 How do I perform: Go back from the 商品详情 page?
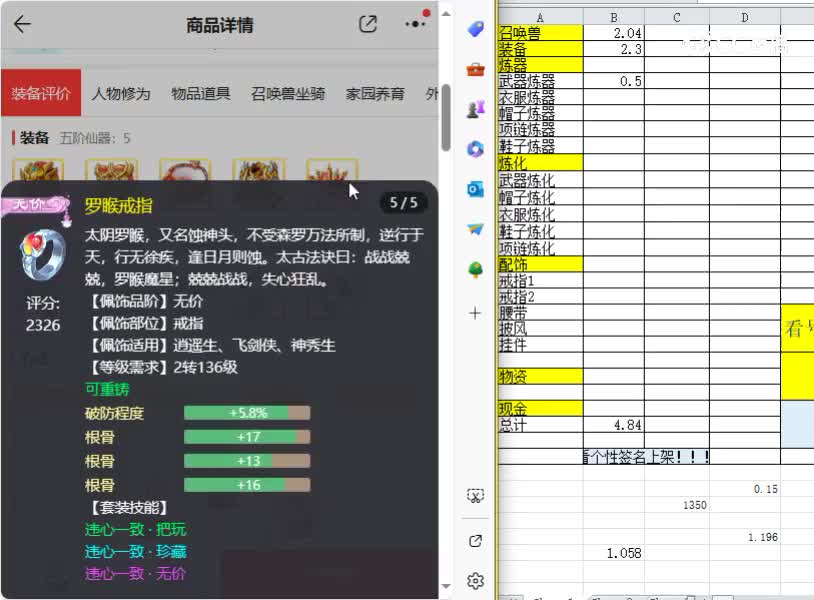click(x=22, y=24)
